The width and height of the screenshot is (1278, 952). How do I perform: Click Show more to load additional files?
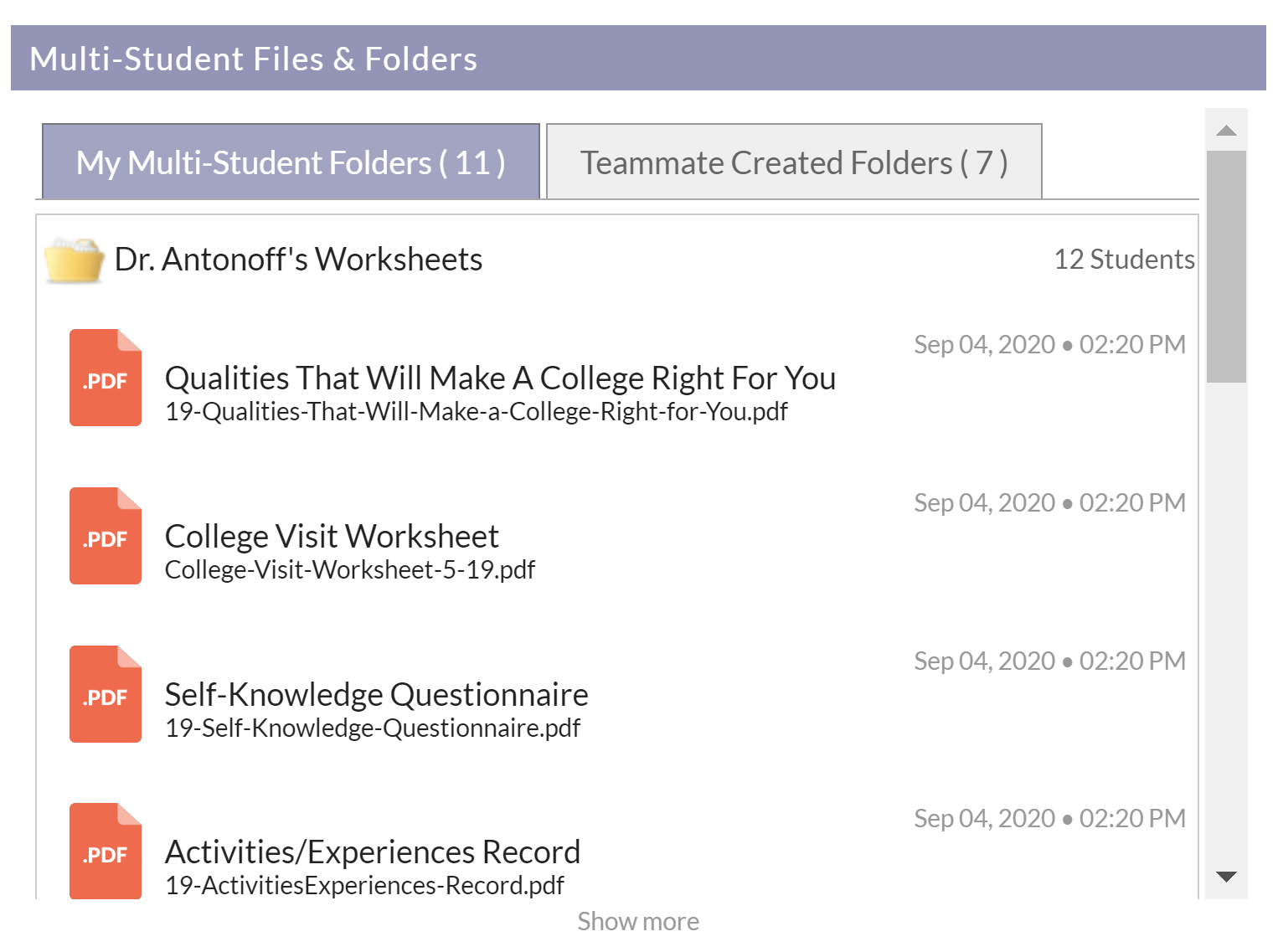(x=638, y=922)
